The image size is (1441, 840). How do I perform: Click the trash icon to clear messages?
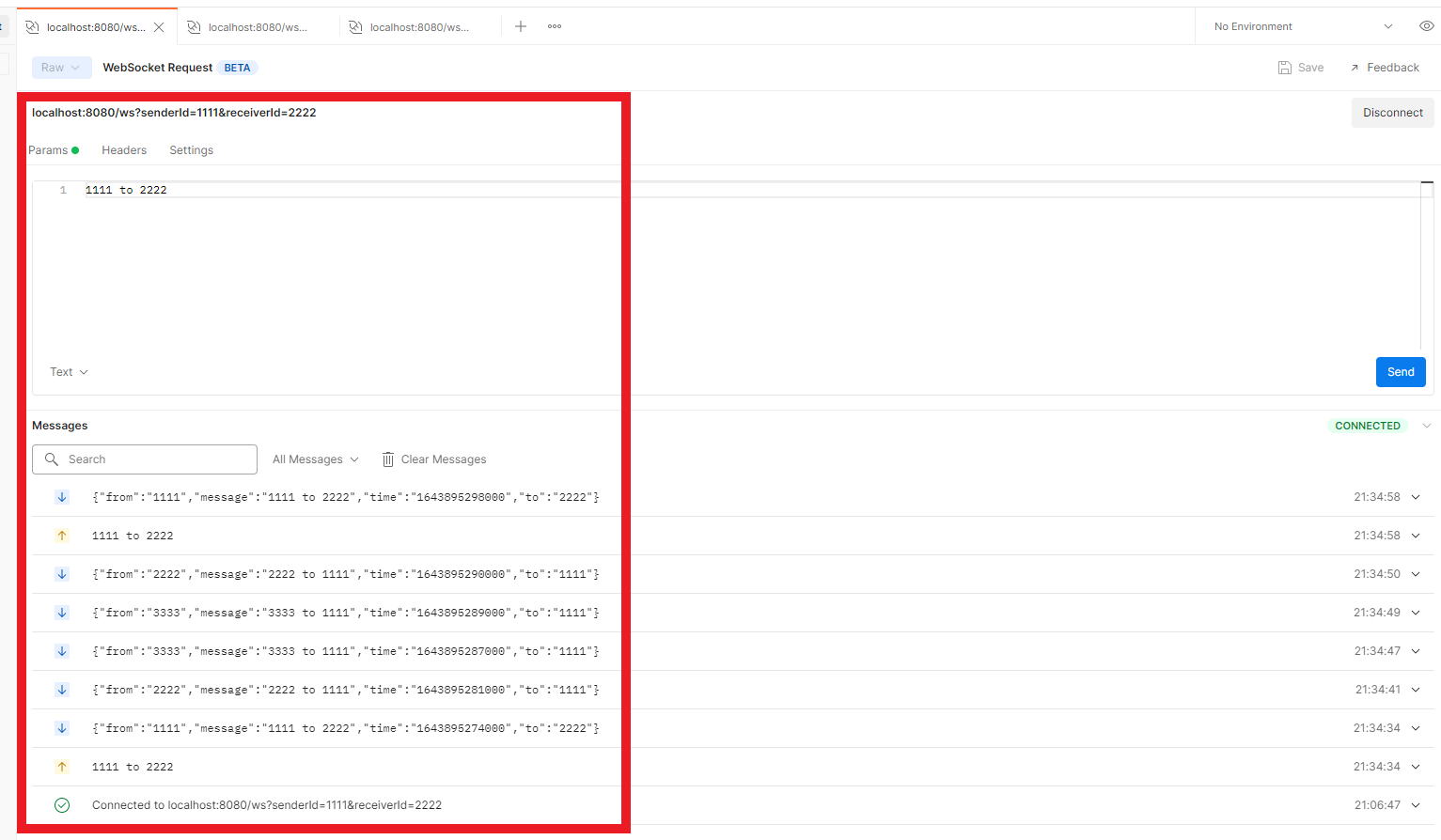point(388,459)
